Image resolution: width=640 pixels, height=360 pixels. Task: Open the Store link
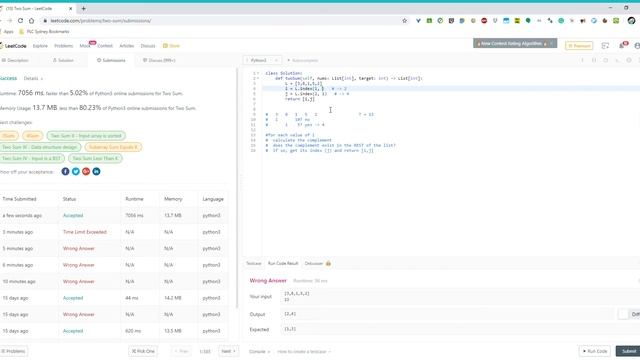tap(171, 46)
